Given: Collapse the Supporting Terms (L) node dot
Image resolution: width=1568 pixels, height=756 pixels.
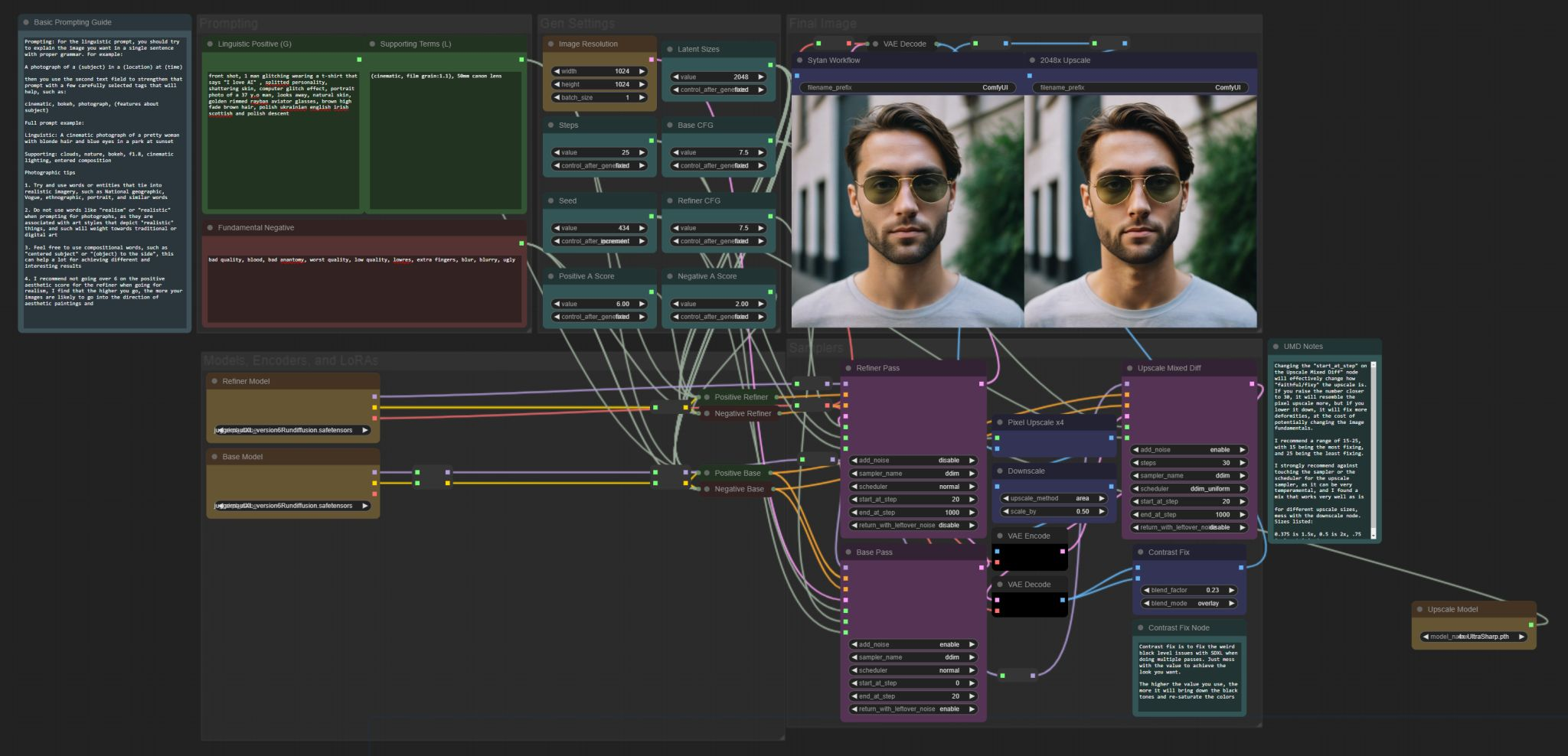Looking at the screenshot, I should 372,44.
